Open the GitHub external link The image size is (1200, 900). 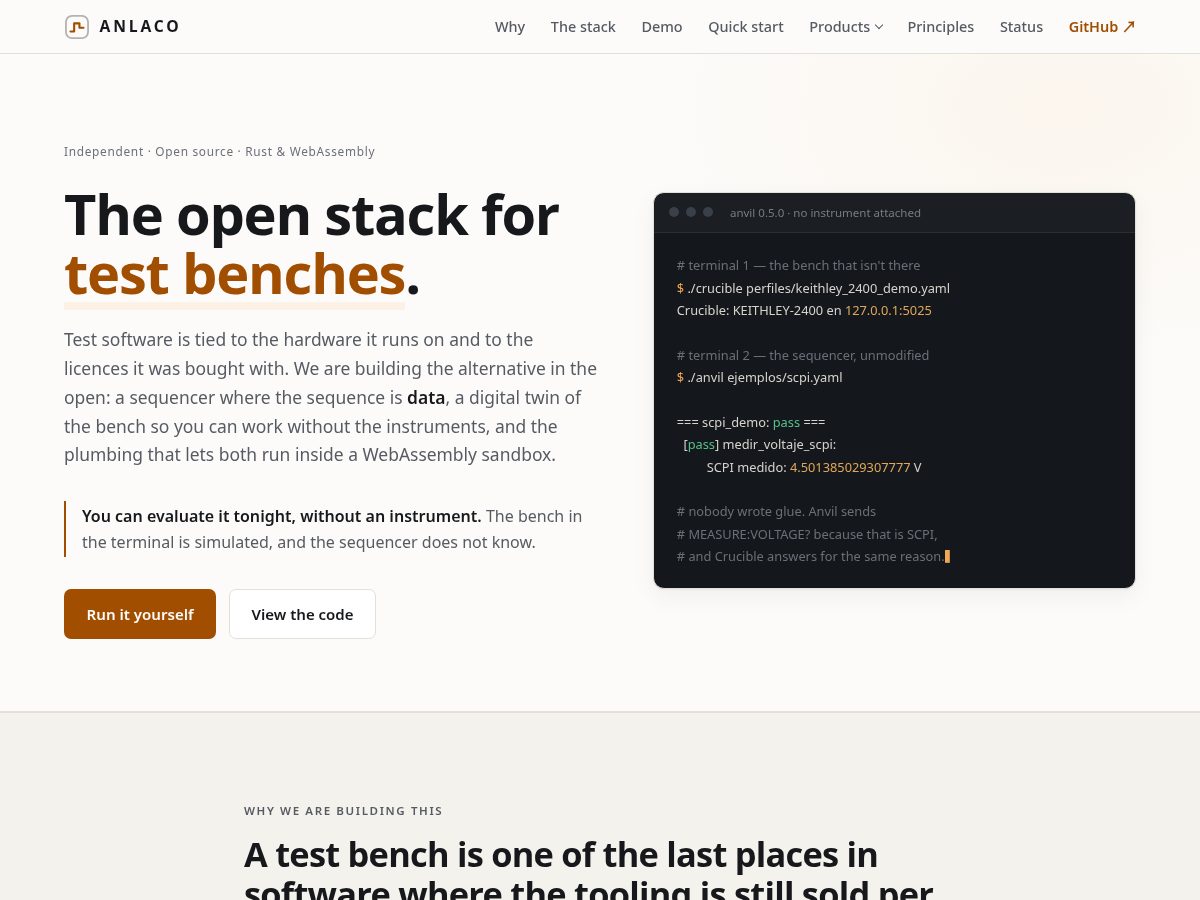(x=1102, y=27)
